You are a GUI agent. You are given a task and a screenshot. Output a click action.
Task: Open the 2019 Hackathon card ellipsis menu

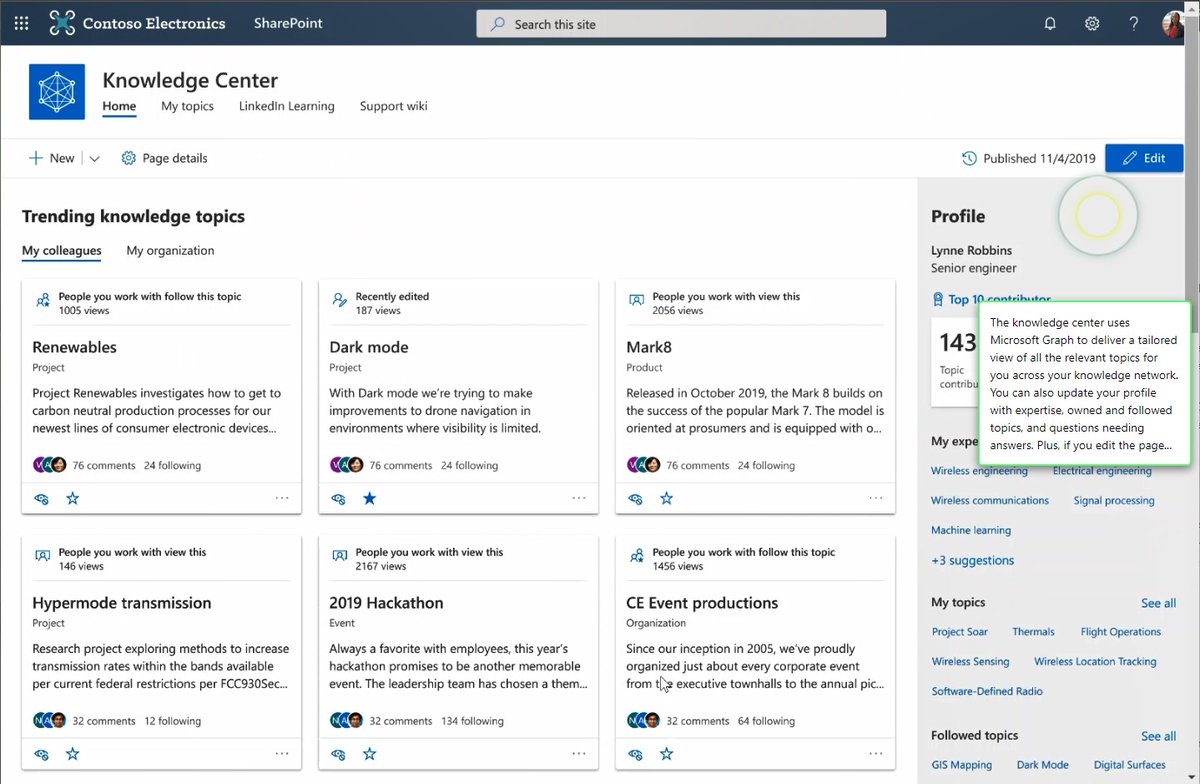[579, 754]
